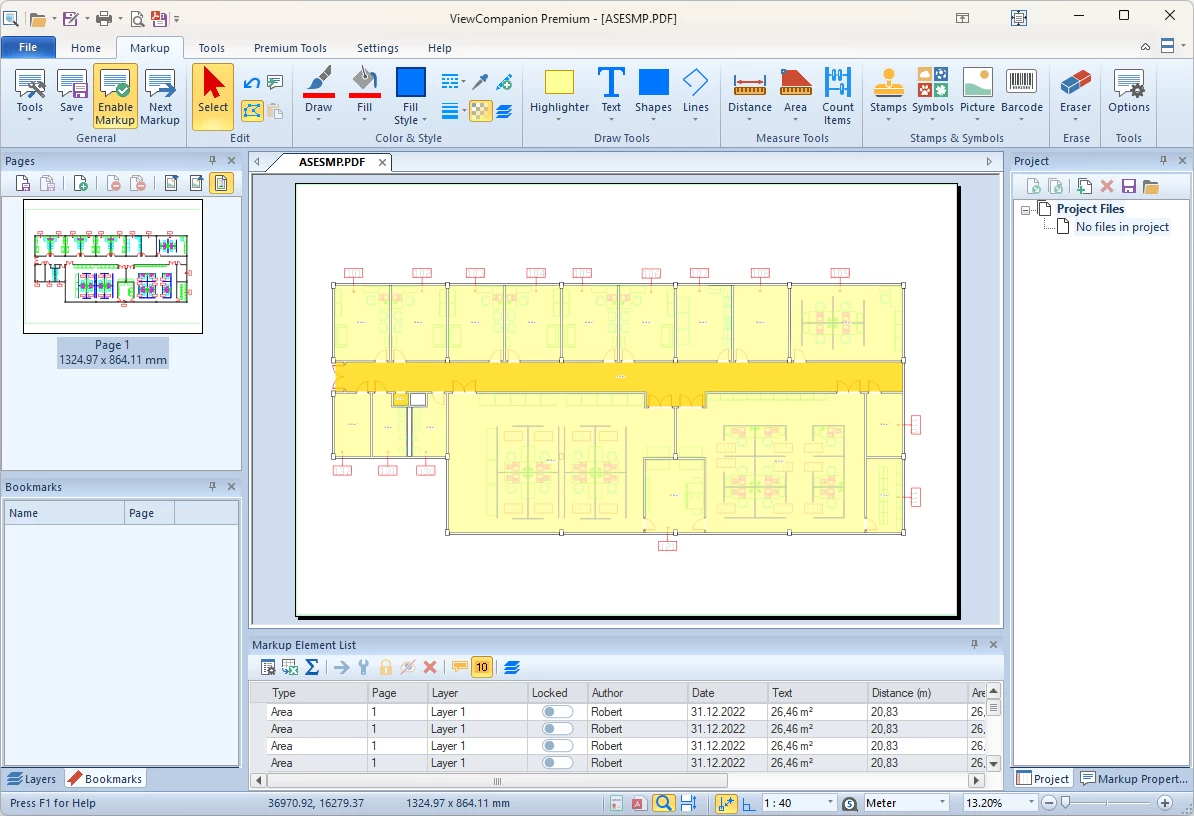Image resolution: width=1194 pixels, height=816 pixels.
Task: Open the Lines dropdown
Action: (695, 120)
